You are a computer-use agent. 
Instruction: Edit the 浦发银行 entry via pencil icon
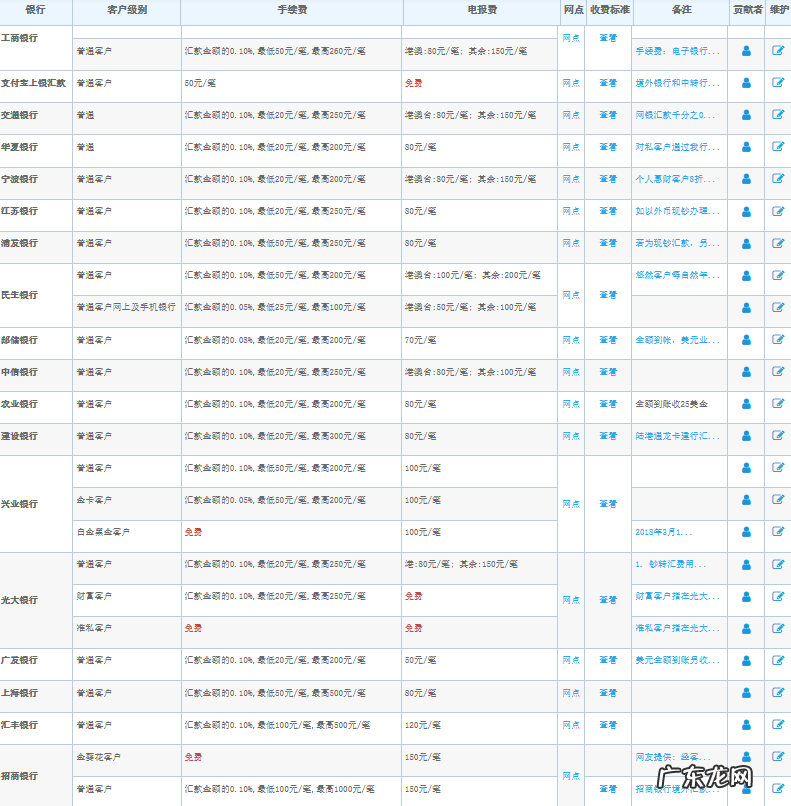click(x=778, y=243)
